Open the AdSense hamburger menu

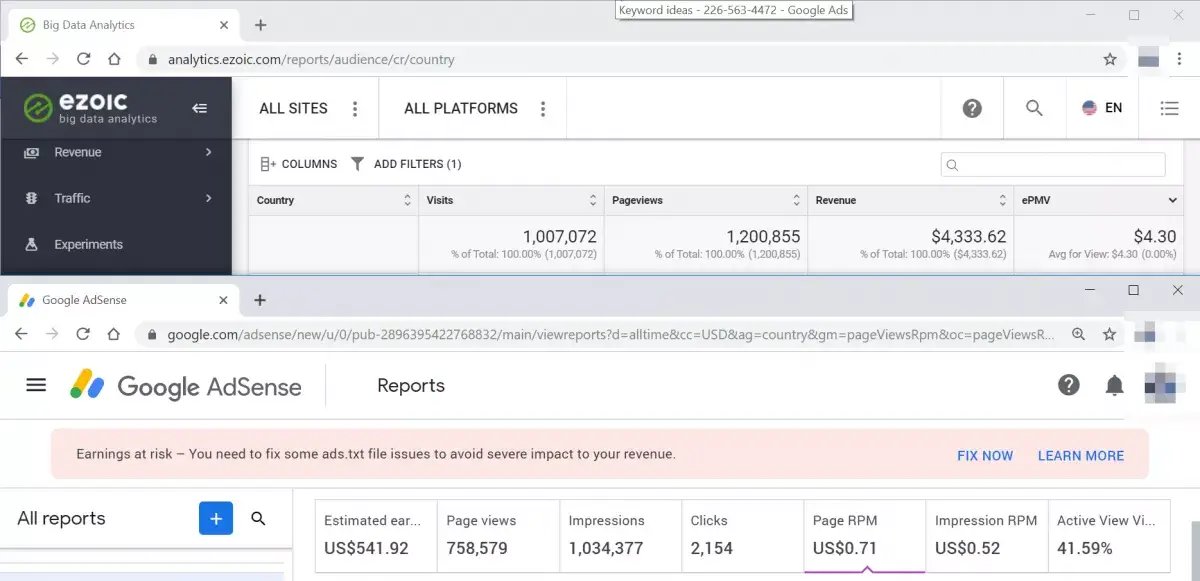[36, 385]
